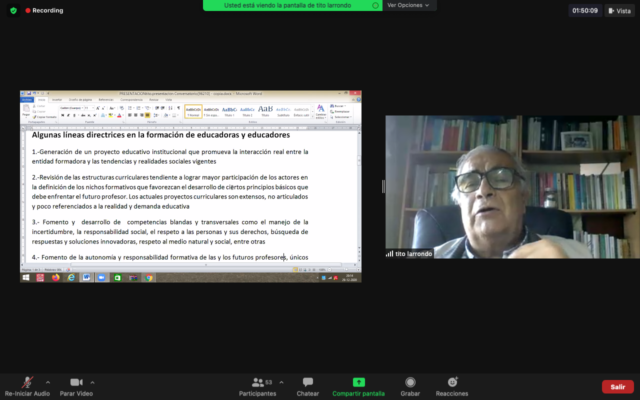The height and width of the screenshot is (400, 640).
Task: Start recording with the Grabar icon
Action: 410,382
